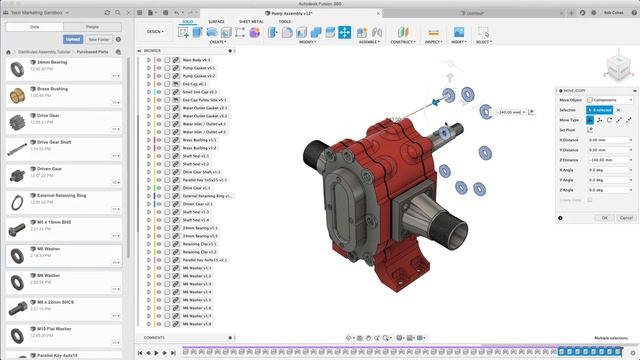
Task: Open the Assemble dropdown menu
Action: point(369,42)
